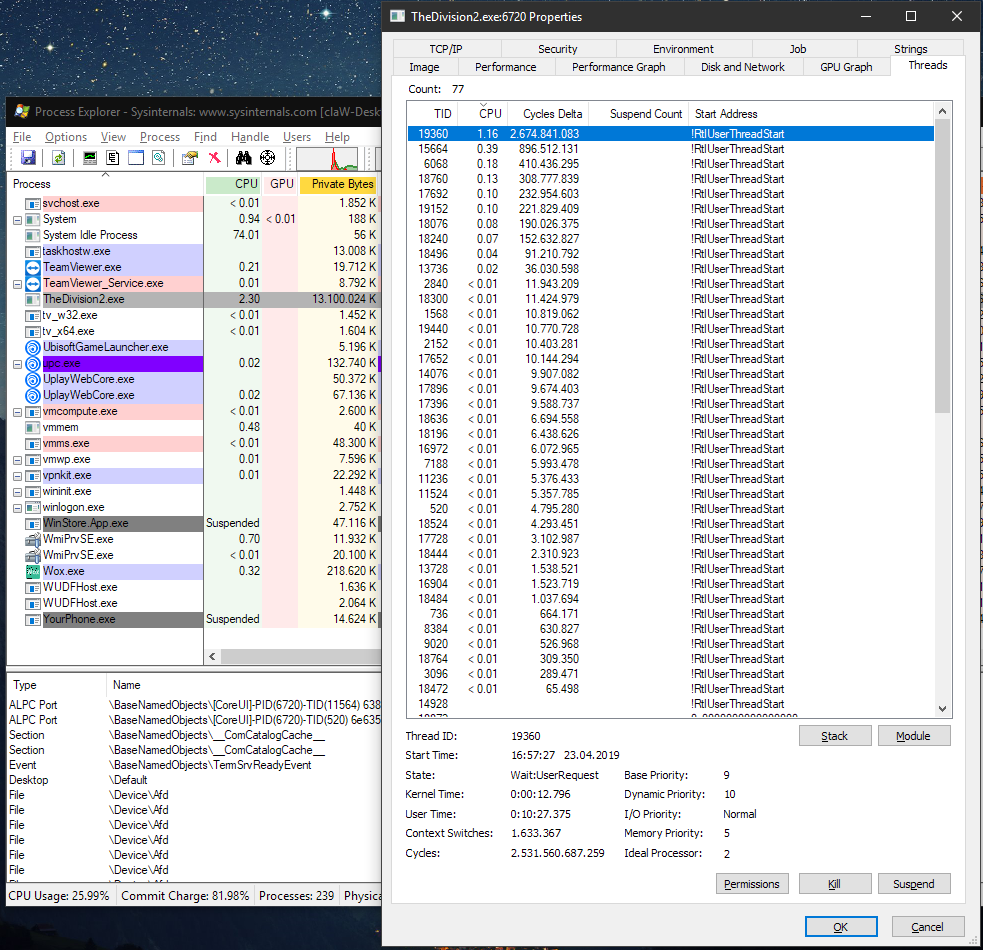Click the upc.exe swirl icon
Image resolution: width=983 pixels, height=950 pixels.
click(33, 364)
